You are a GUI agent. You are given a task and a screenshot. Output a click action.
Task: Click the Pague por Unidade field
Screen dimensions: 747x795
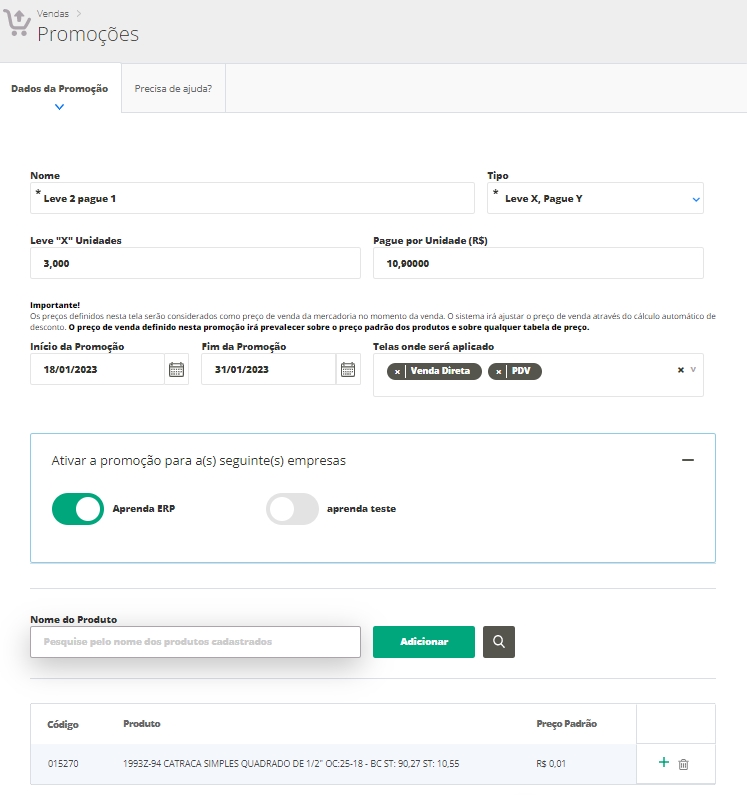(538, 264)
